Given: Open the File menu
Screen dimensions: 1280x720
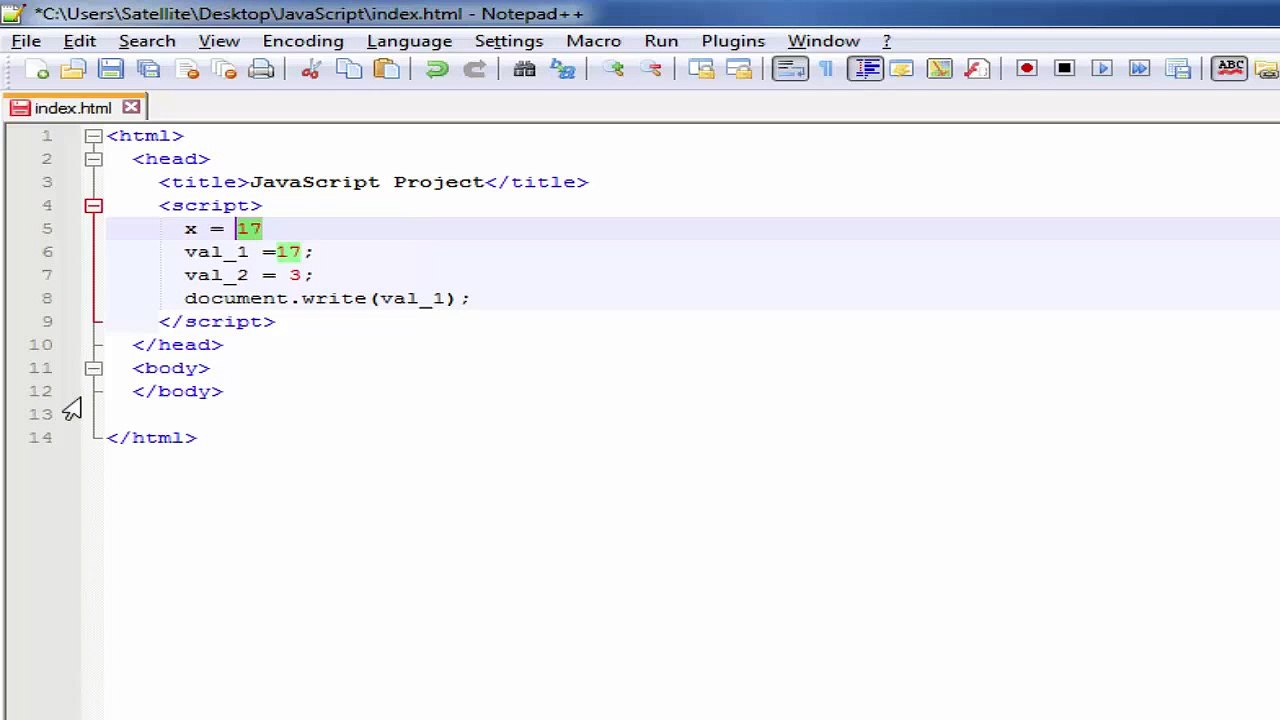Looking at the screenshot, I should [26, 41].
